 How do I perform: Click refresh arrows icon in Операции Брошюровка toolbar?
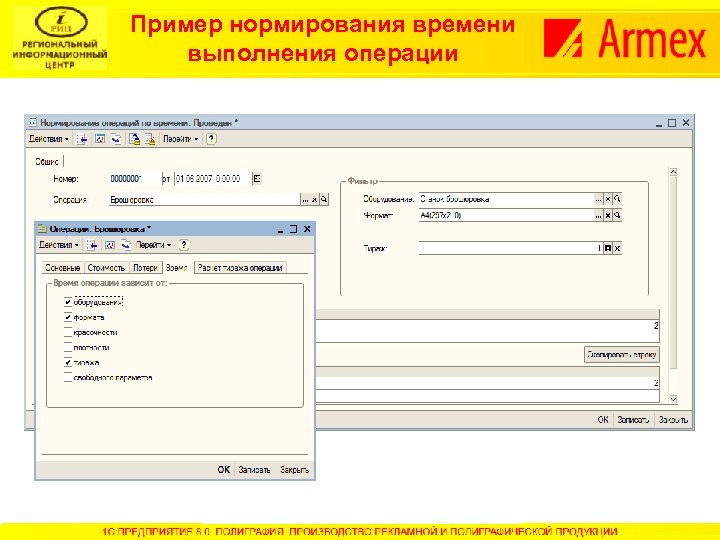[126, 245]
